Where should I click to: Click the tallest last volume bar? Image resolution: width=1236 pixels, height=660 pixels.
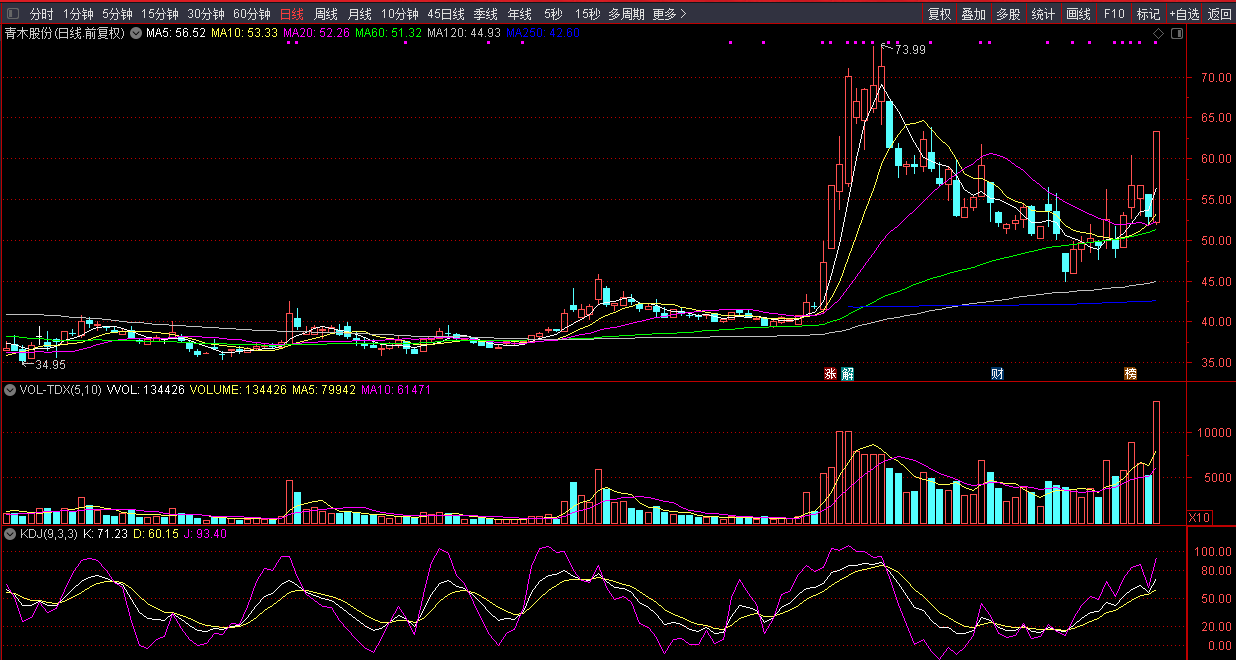click(x=1157, y=462)
